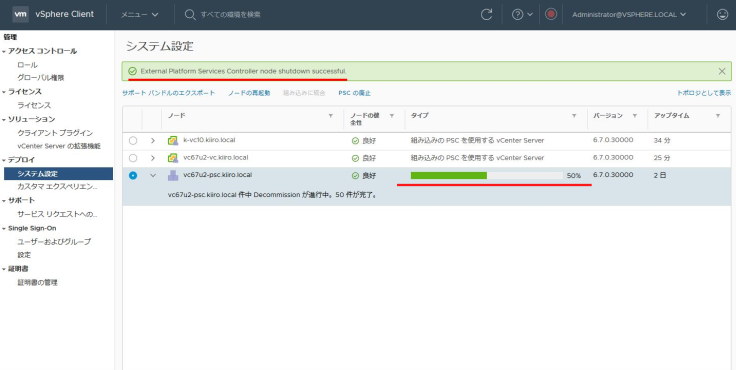Click トポロジとして表示 link

[x=704, y=93]
